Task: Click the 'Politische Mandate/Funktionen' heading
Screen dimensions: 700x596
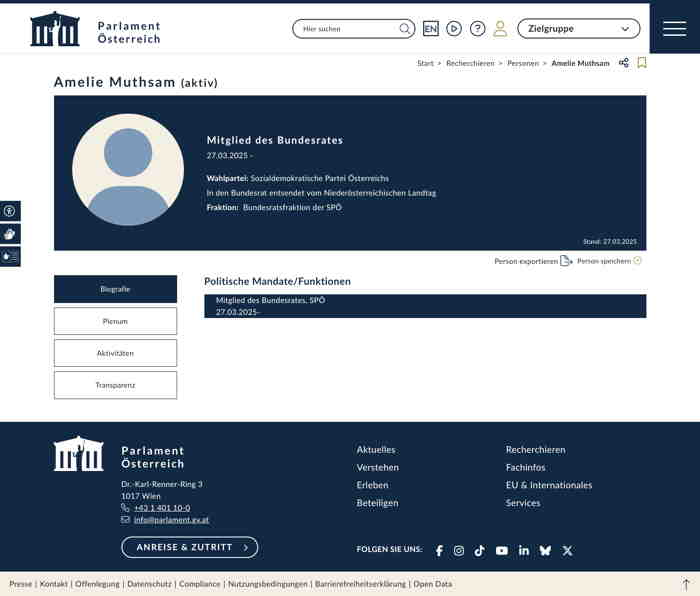Action: coord(277,281)
